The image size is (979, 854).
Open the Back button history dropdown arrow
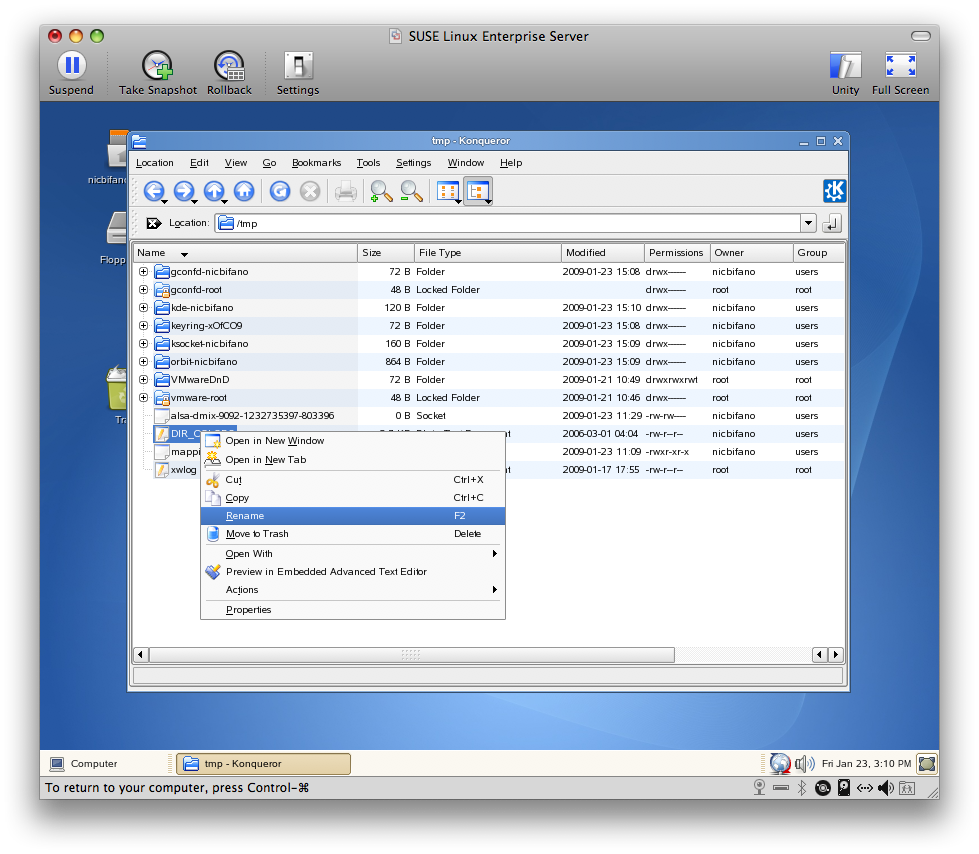coord(165,202)
